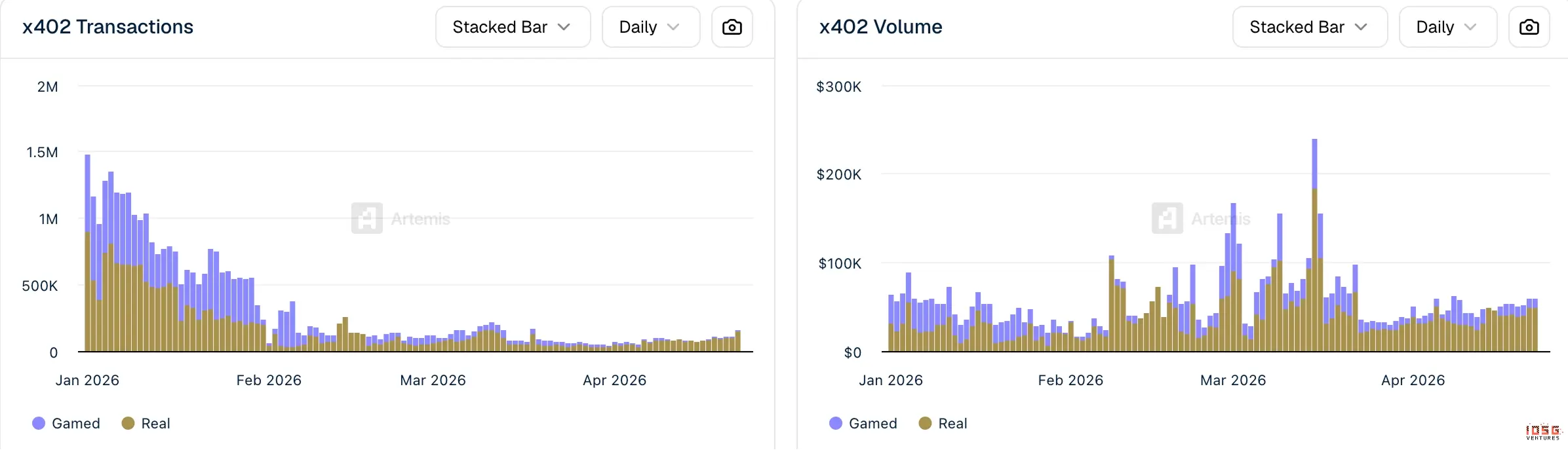Click the 500K y-axis label
Viewport: 1568px width, 450px height.
point(40,286)
